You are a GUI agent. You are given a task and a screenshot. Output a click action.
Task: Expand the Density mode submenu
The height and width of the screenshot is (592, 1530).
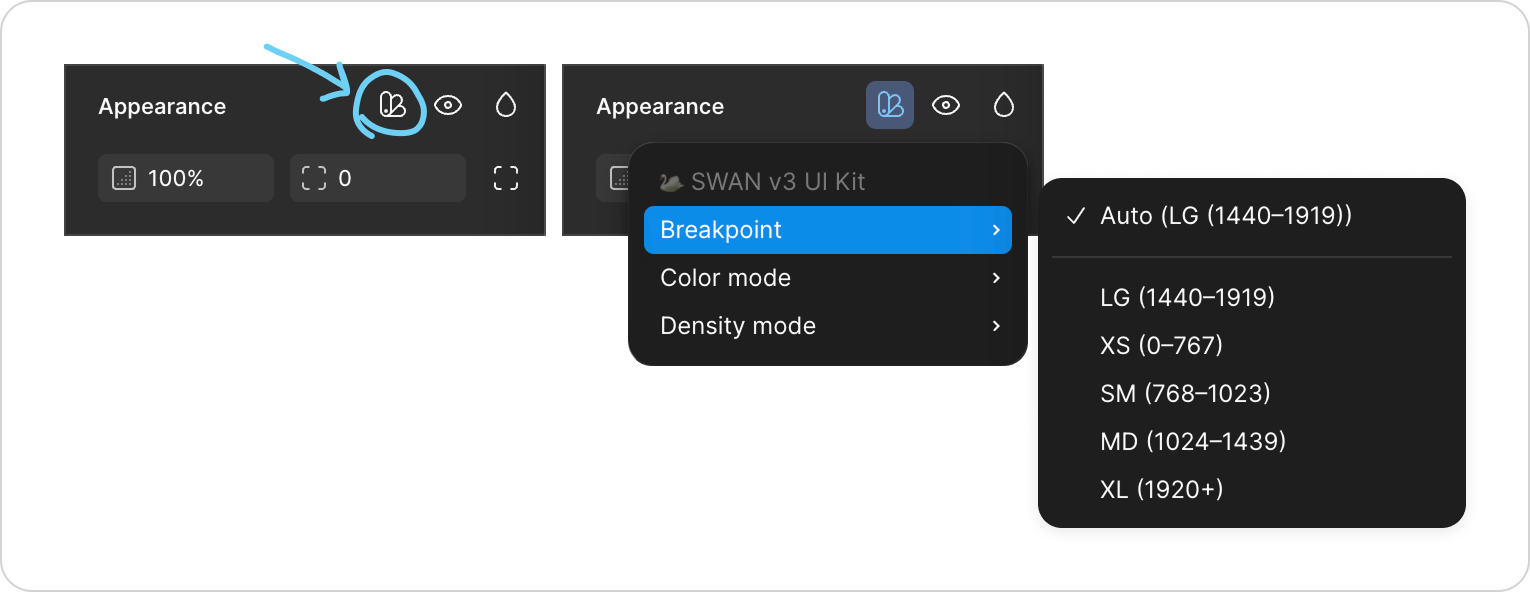coord(828,326)
